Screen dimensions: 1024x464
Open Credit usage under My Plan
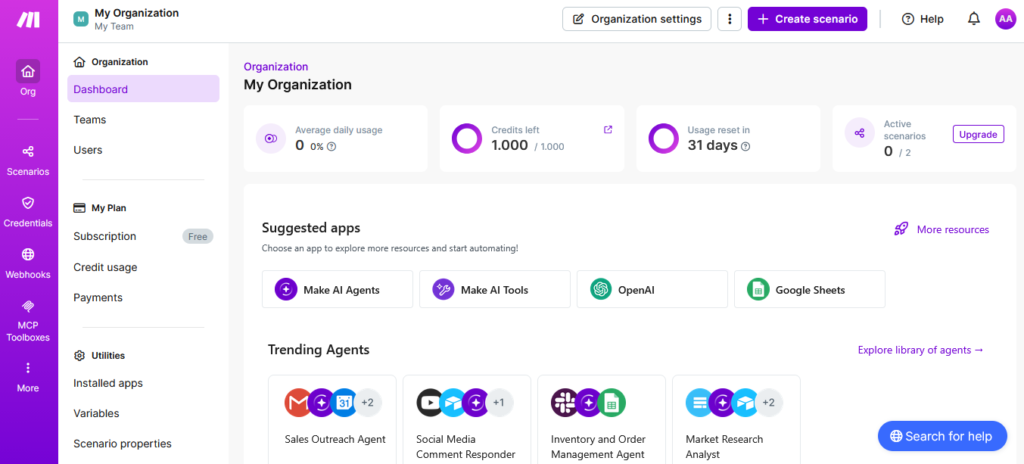[x=105, y=267]
